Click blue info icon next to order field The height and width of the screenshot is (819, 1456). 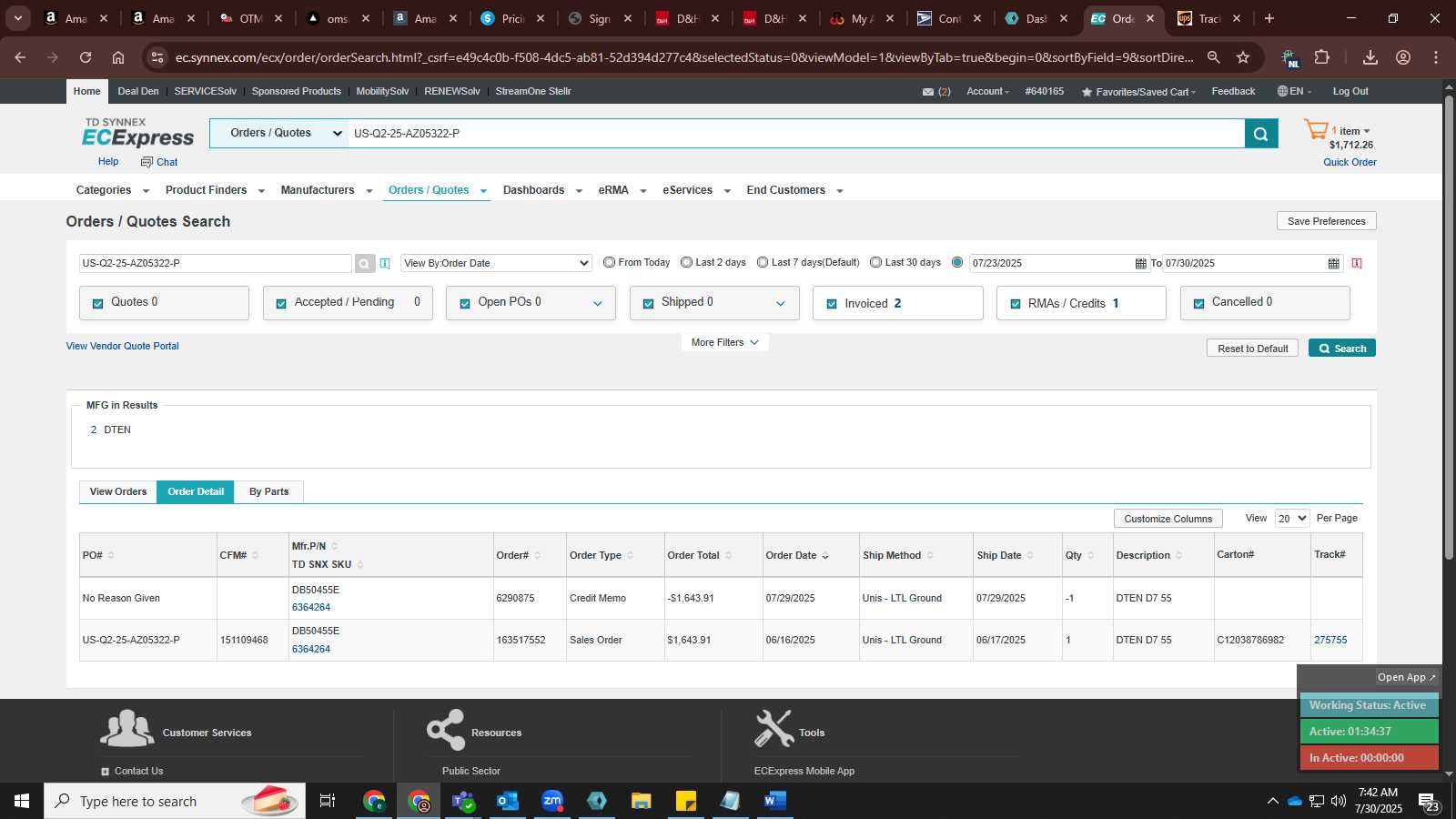point(385,264)
